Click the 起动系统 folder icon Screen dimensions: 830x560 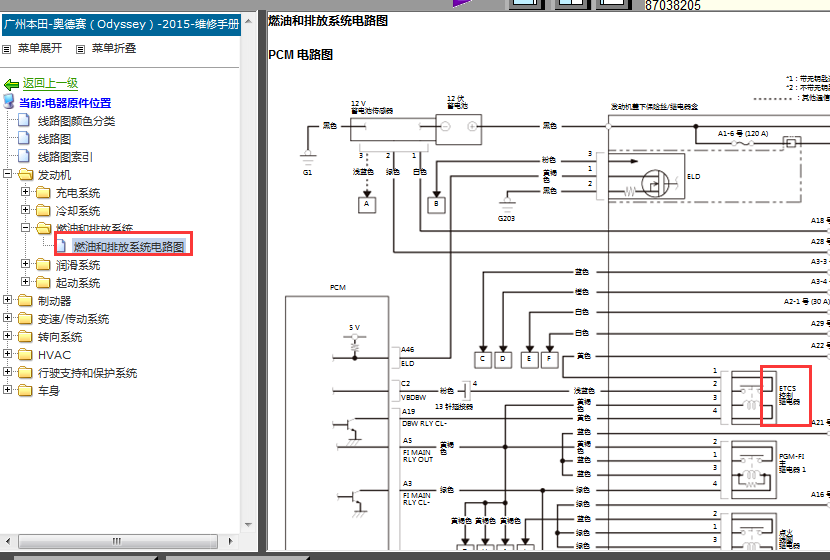[x=43, y=283]
